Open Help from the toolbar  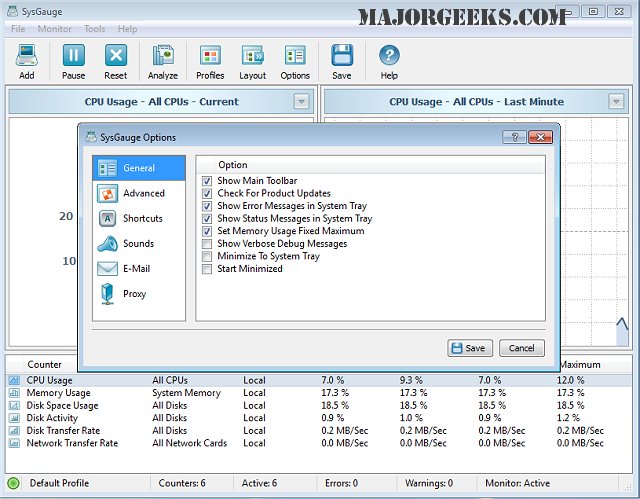[x=389, y=61]
